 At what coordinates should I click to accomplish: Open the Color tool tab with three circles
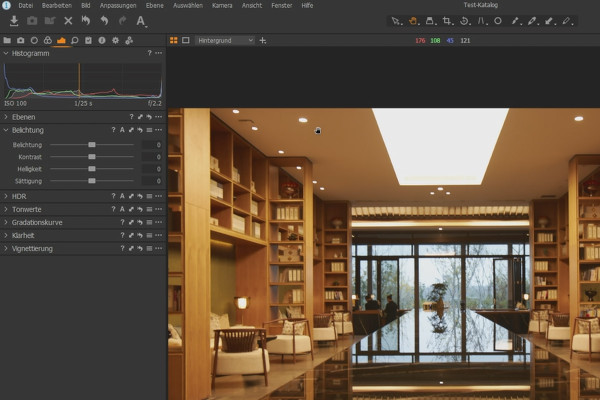click(47, 40)
